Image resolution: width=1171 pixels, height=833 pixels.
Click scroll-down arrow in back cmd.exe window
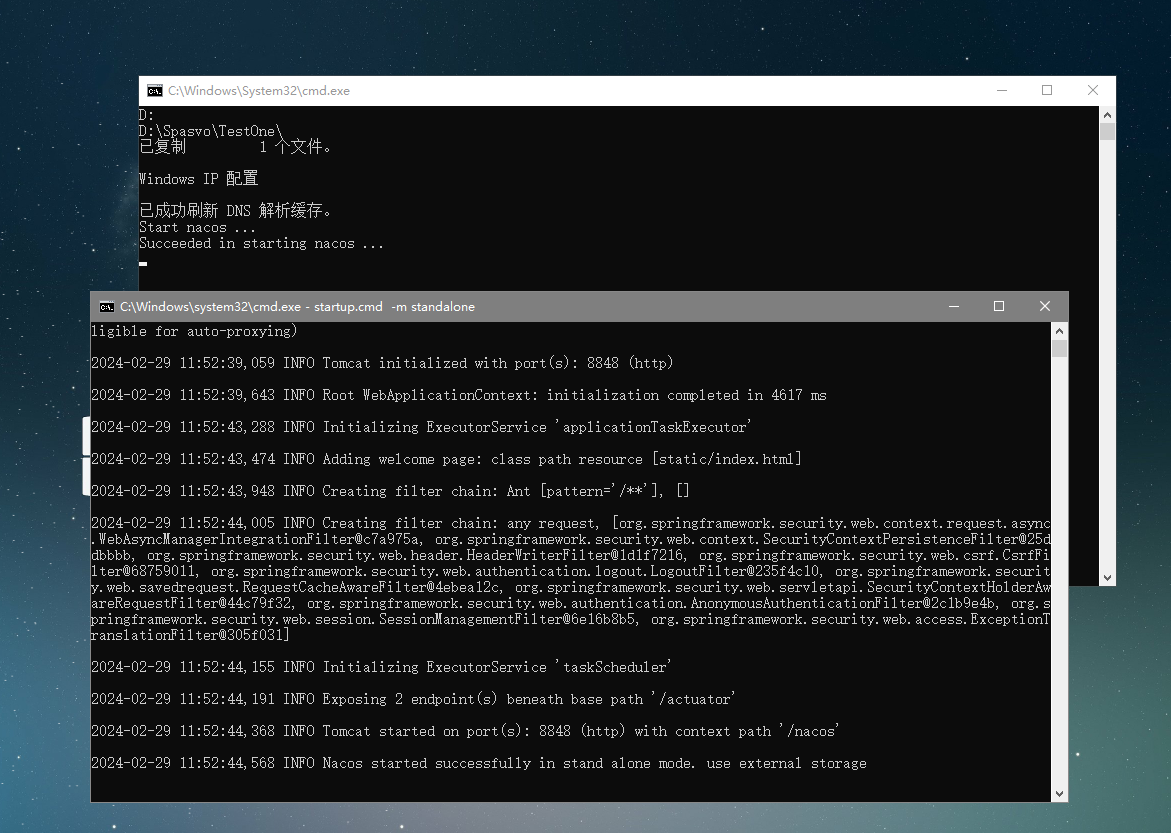click(1108, 577)
